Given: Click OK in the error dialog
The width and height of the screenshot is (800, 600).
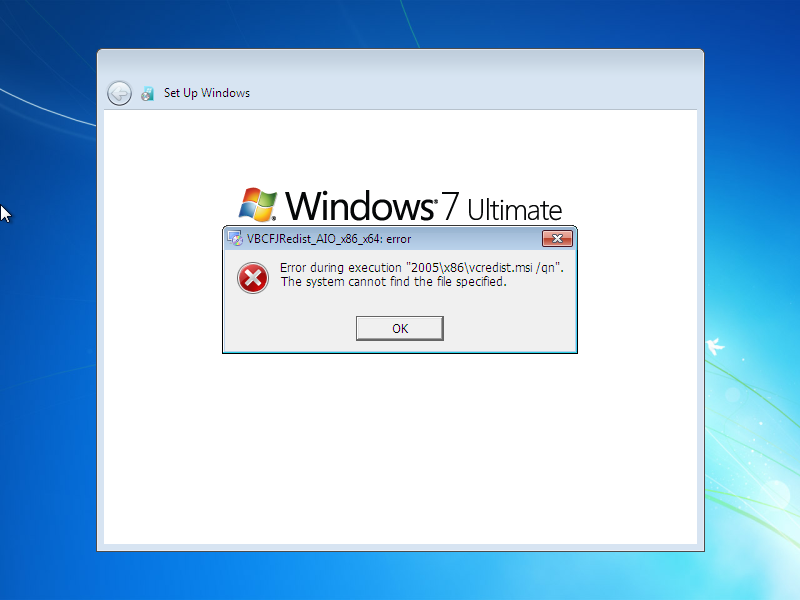Looking at the screenshot, I should (x=399, y=328).
